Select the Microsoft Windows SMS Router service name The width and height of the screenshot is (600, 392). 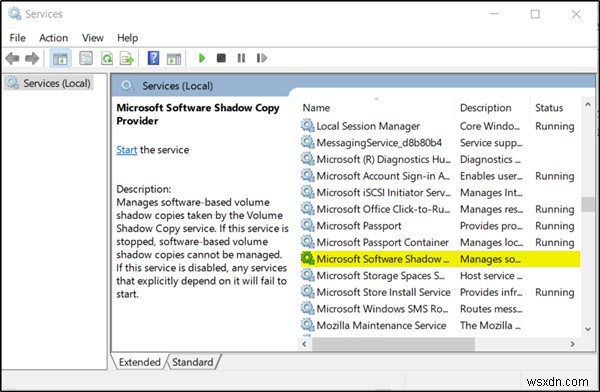click(382, 309)
